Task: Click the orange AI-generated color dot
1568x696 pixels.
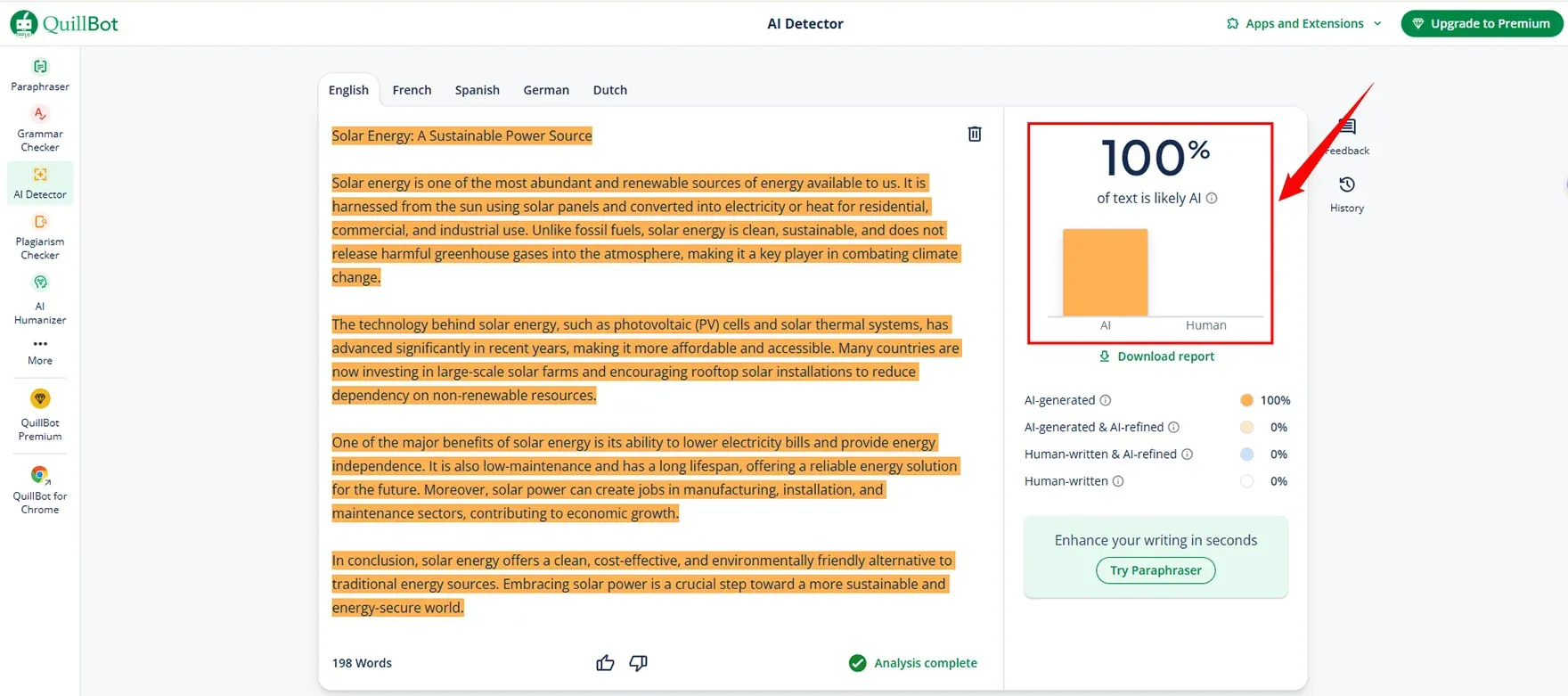Action: click(1247, 400)
